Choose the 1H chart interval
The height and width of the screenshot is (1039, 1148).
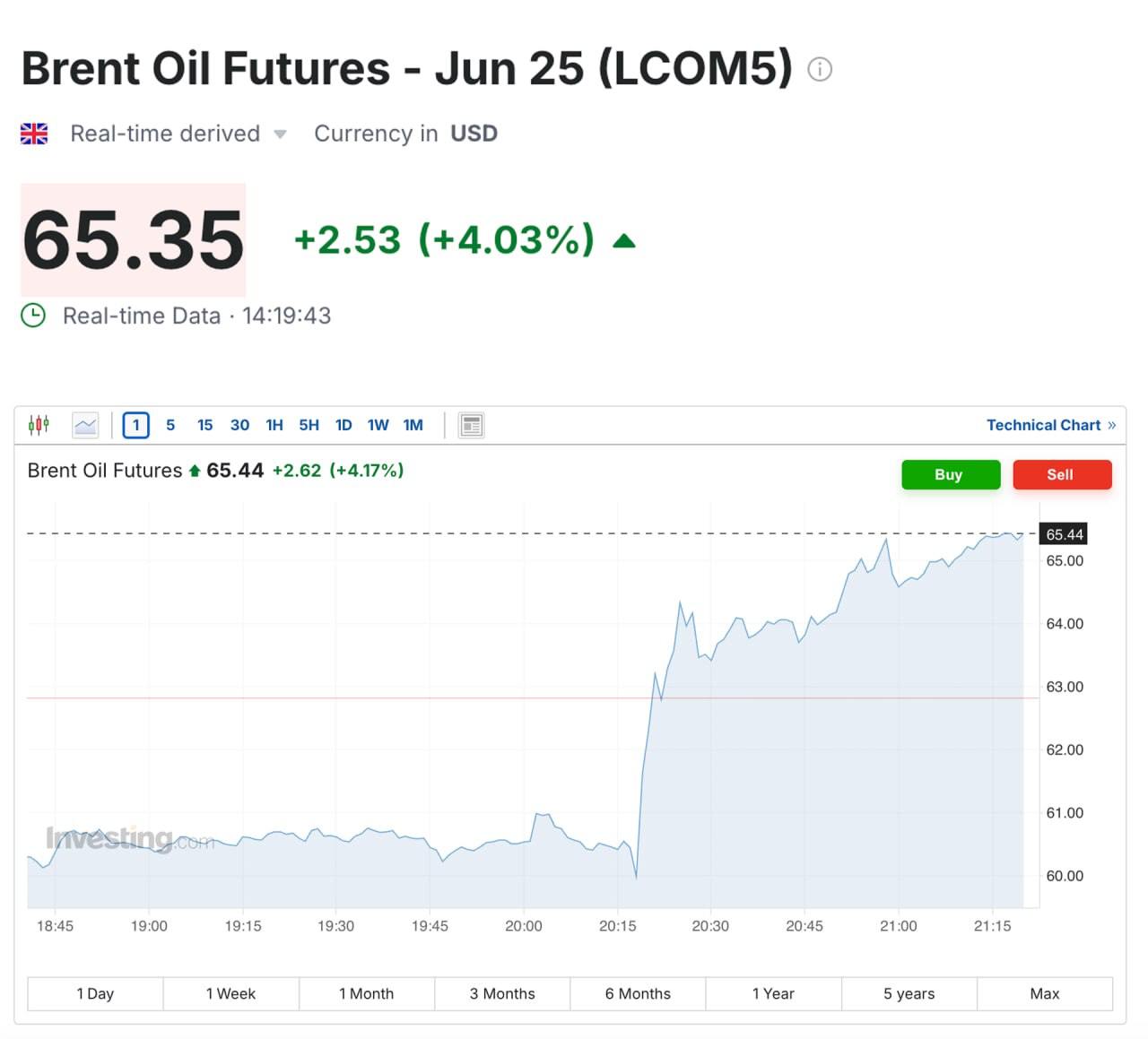274,425
